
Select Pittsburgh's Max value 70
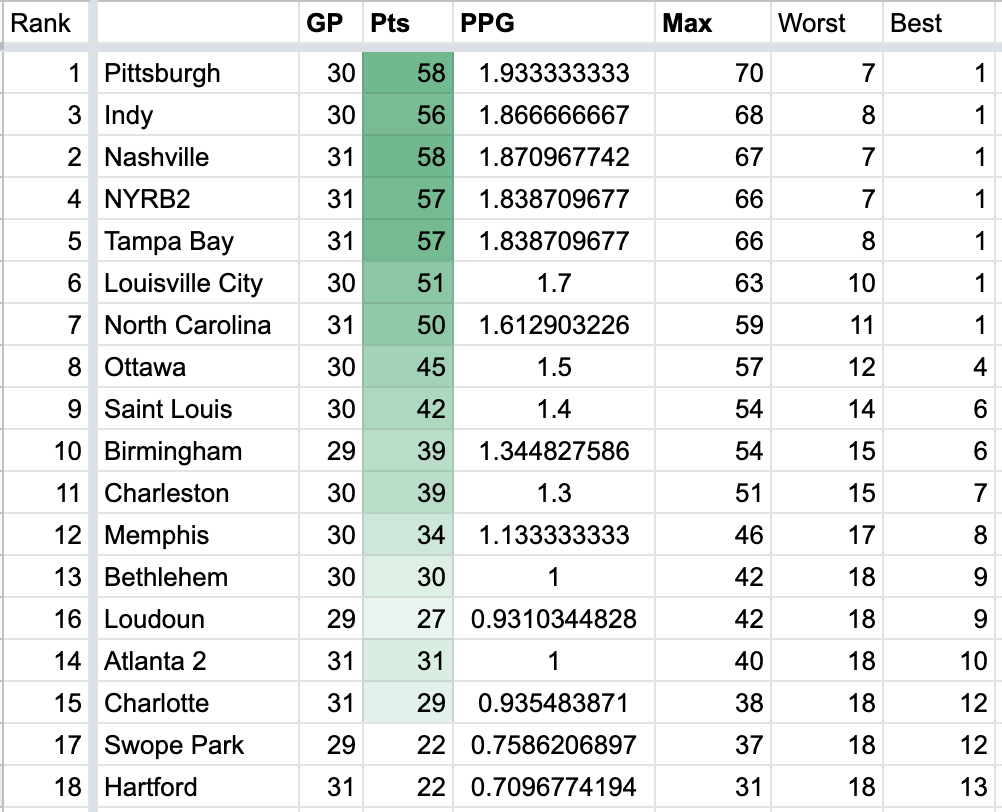[x=713, y=73]
